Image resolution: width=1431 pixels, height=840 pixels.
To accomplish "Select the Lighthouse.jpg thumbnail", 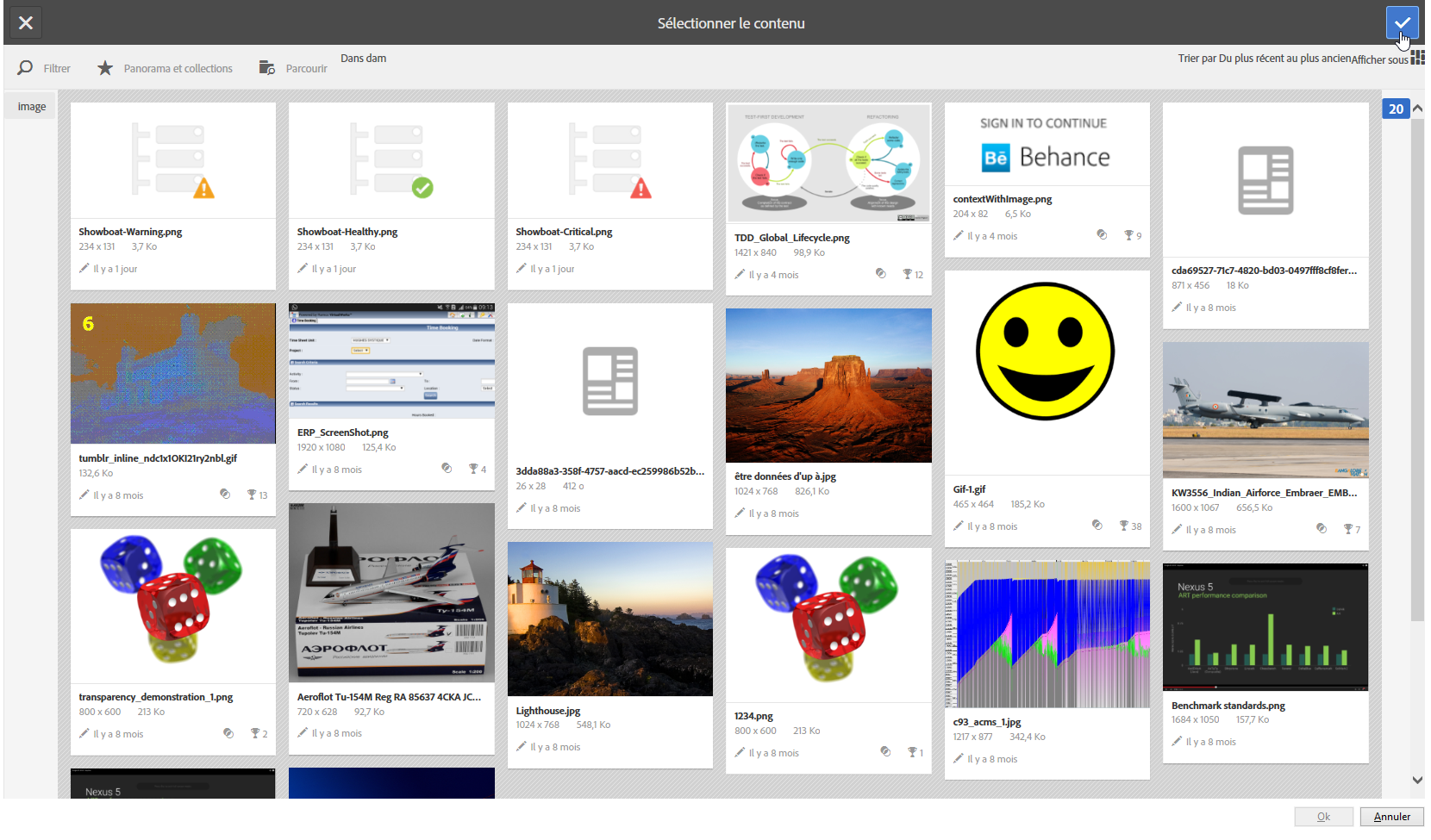I will pos(610,619).
